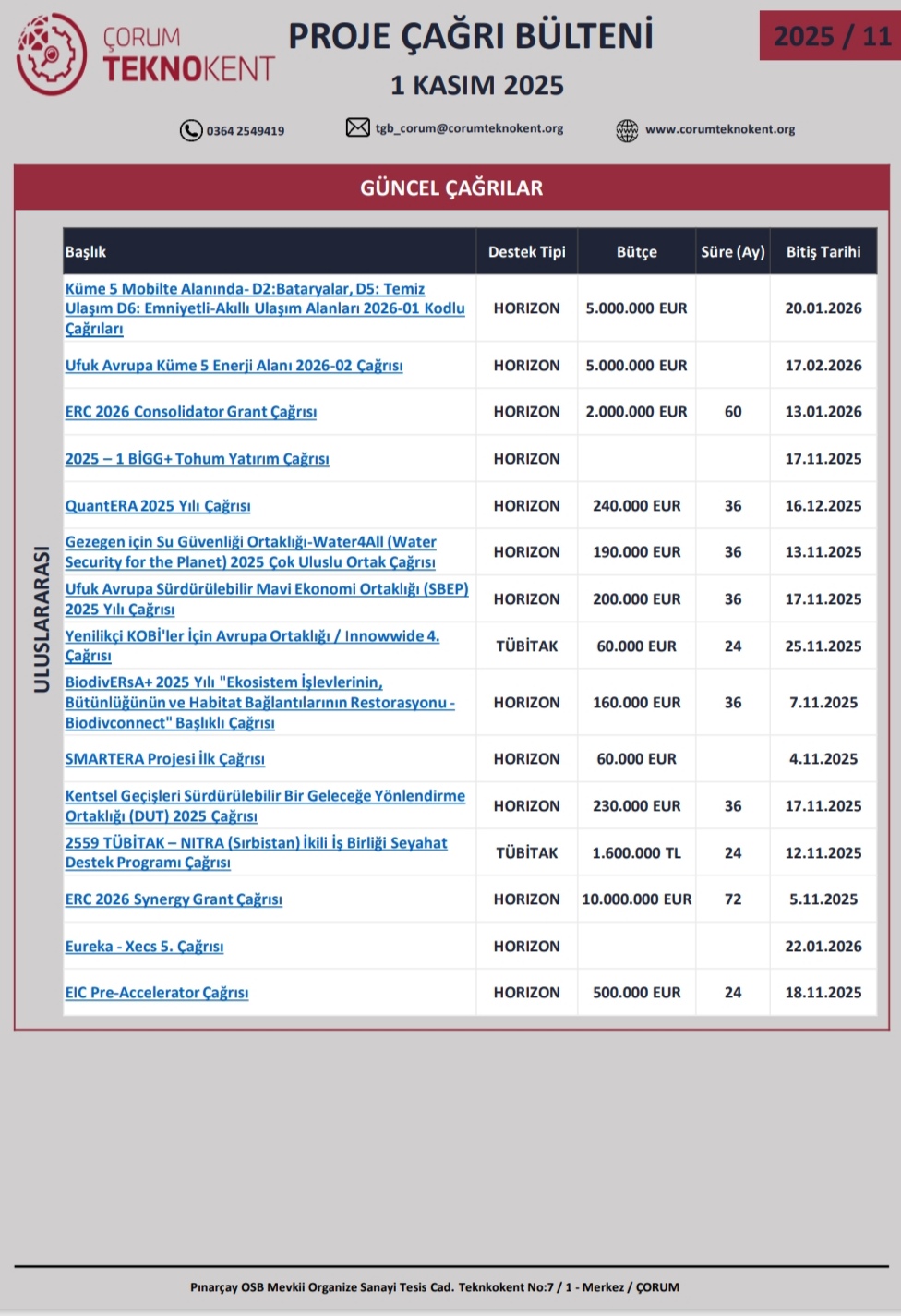Click the Bütçe column header

click(636, 252)
